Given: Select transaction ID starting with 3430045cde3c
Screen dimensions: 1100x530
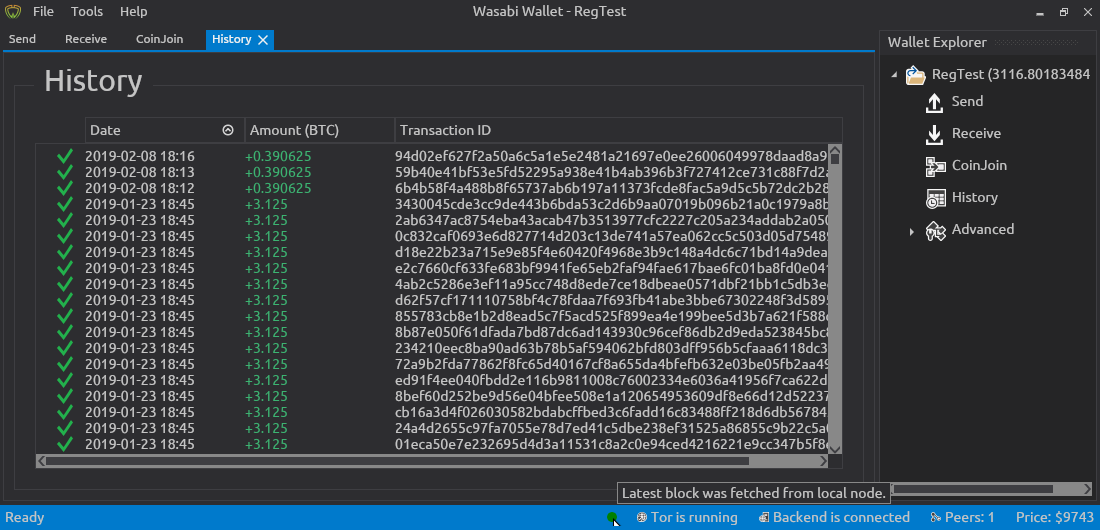Looking at the screenshot, I should [x=611, y=204].
